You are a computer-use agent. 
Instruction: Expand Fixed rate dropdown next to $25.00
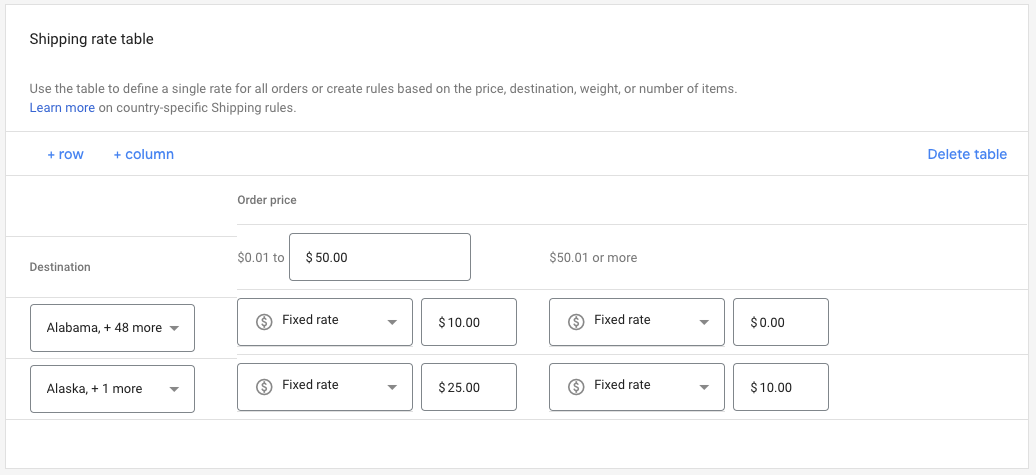(392, 387)
